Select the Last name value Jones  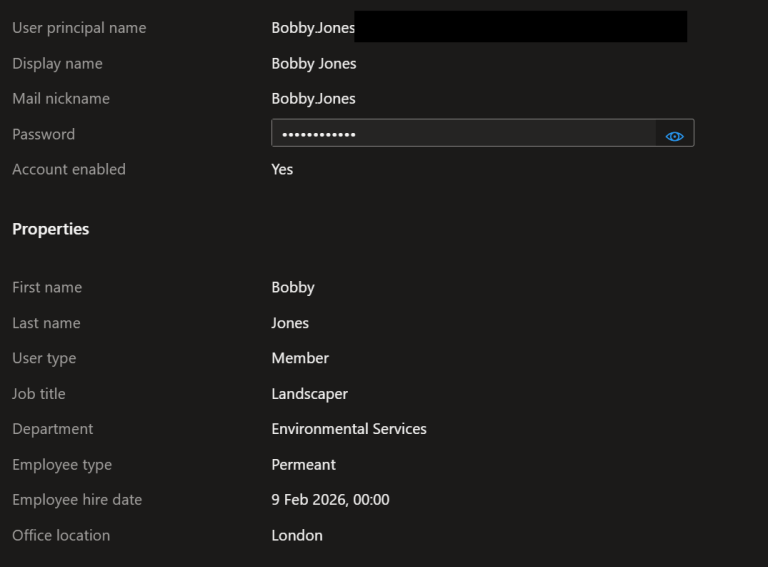[290, 323]
